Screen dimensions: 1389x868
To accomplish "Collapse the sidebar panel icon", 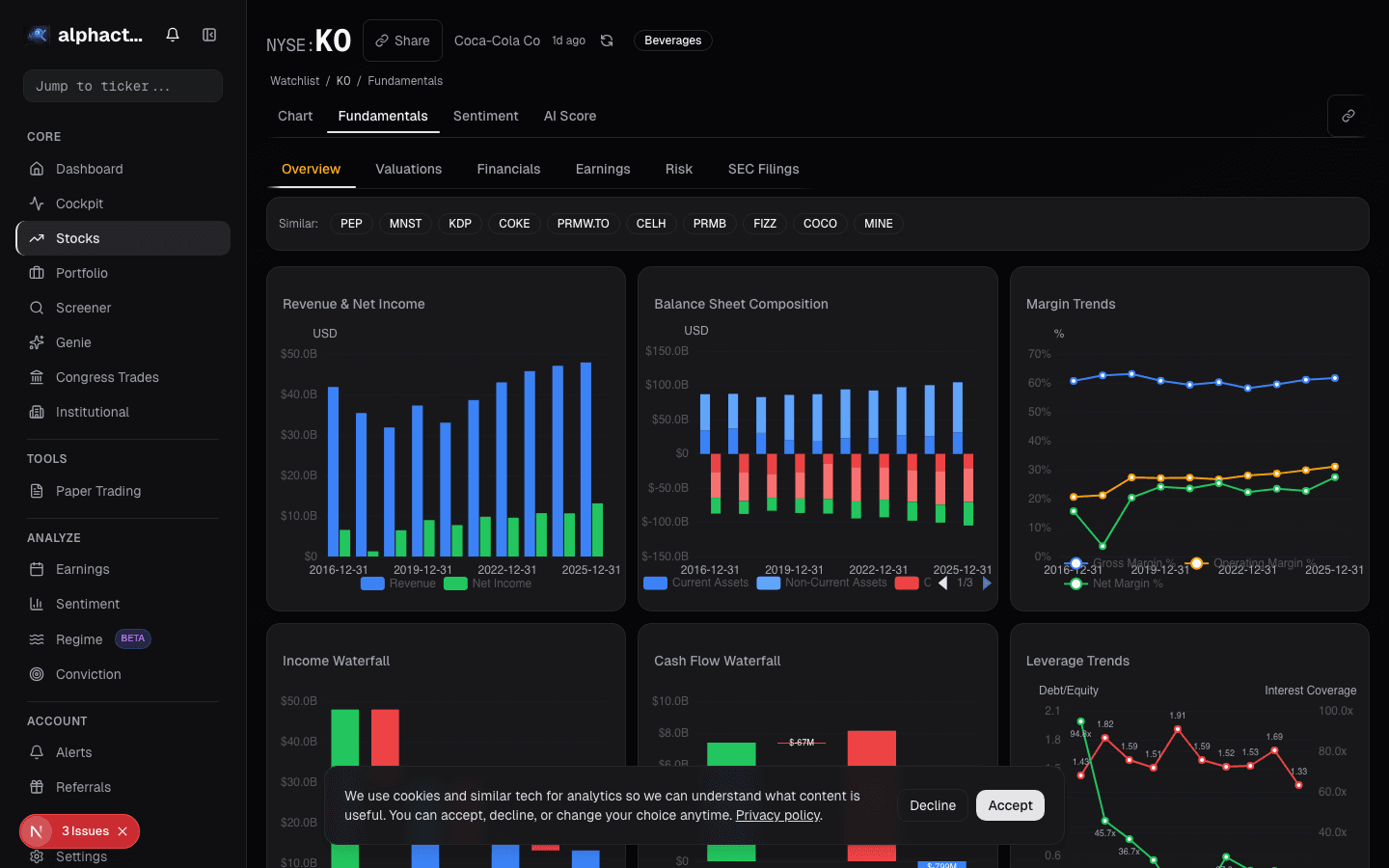I will pos(209,35).
